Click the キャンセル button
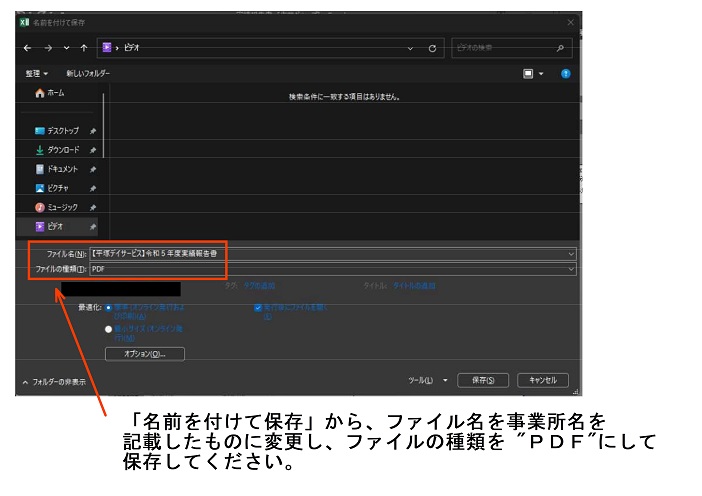This screenshot has width=702, height=496. (543, 380)
